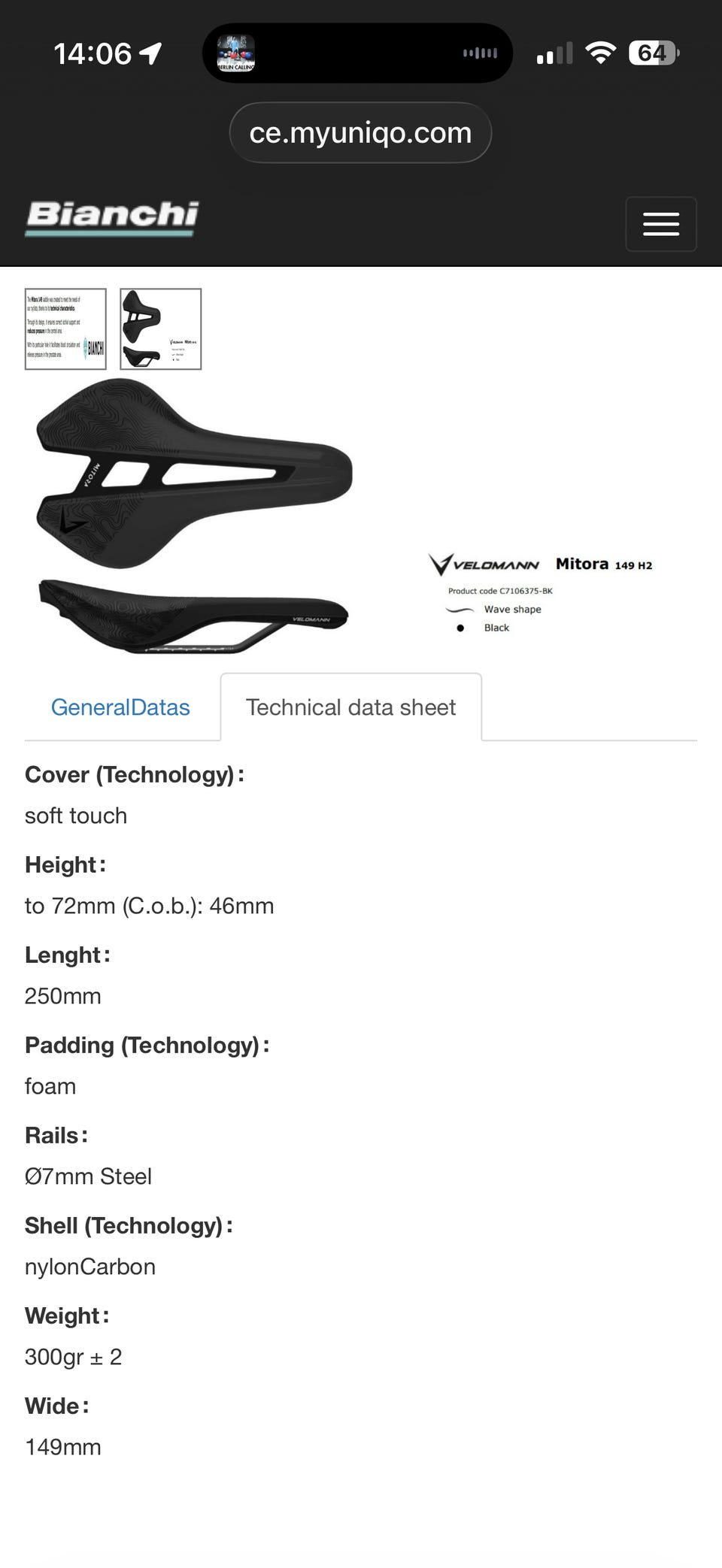Open the first thumbnail with the text description

point(65,329)
